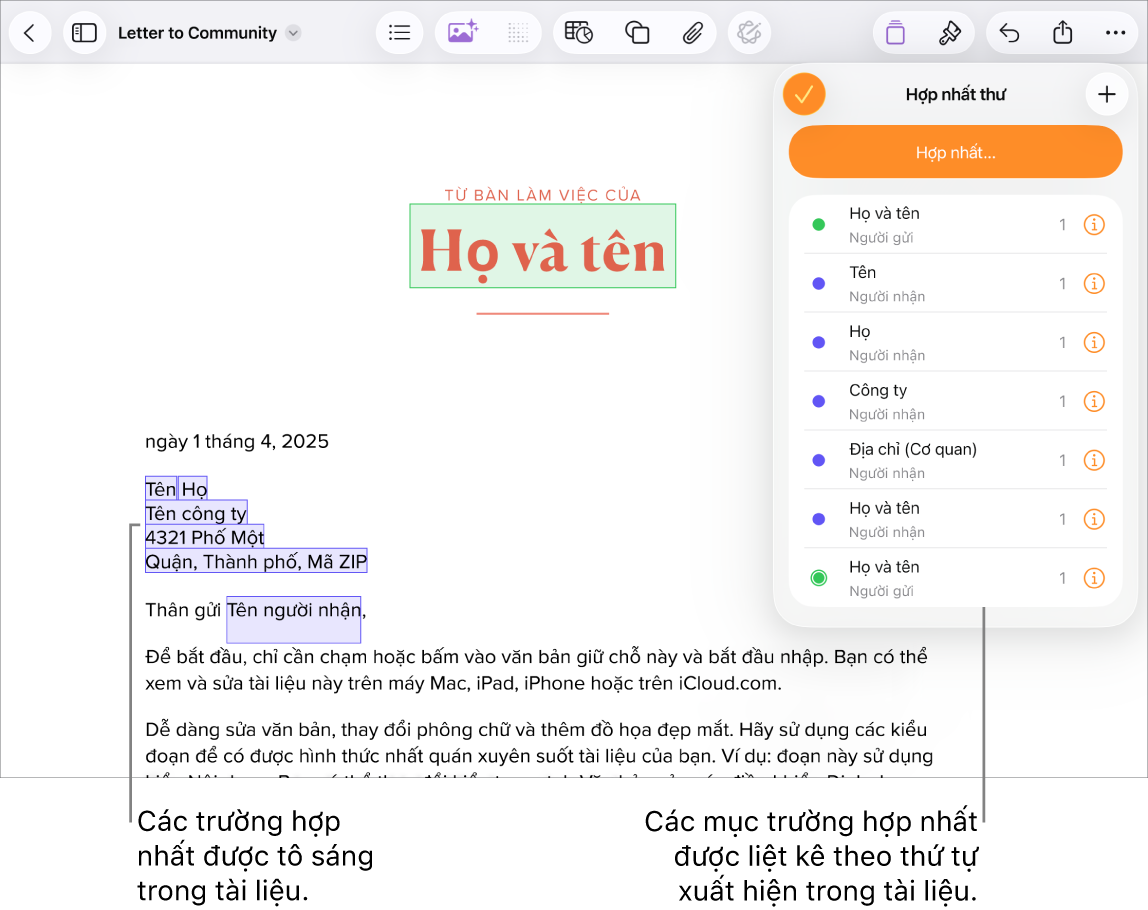Select the Địa chỉ (Cơ quan) field row
1148x910 pixels.
coord(955,460)
